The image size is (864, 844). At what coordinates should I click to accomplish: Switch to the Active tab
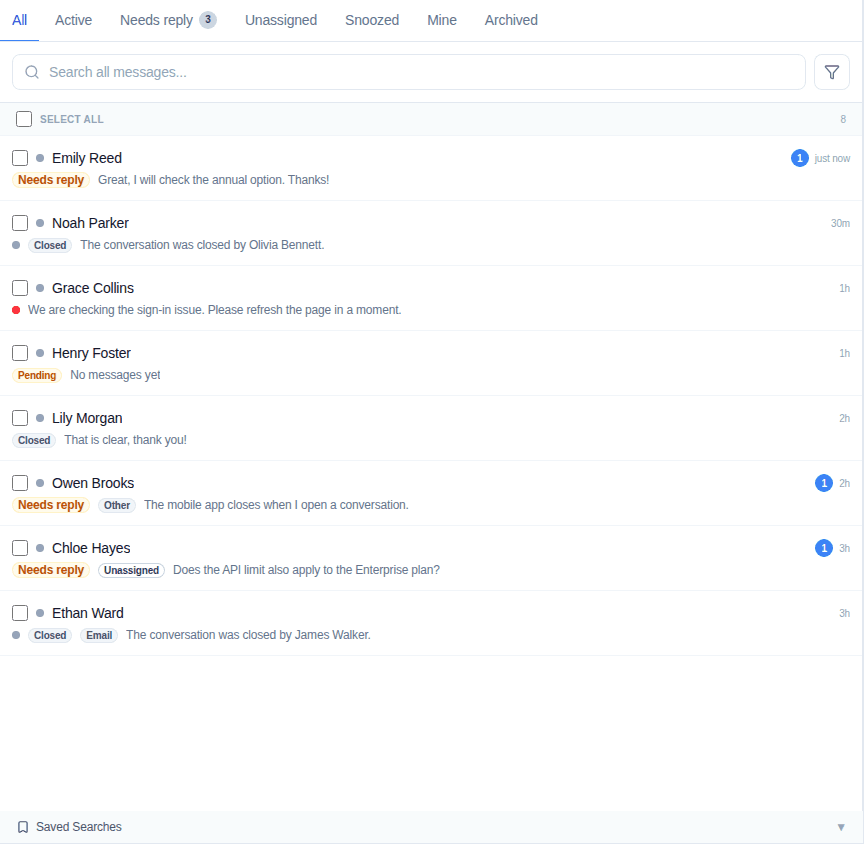[x=73, y=20]
